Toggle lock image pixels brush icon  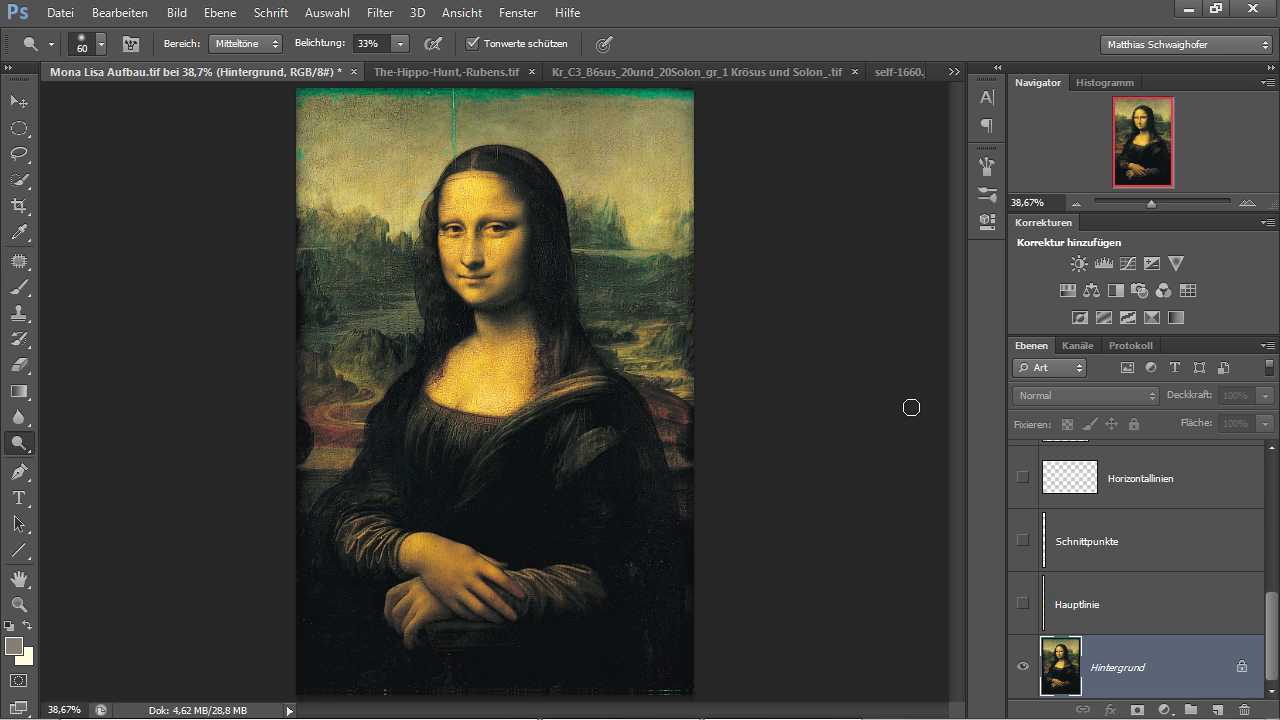1090,424
